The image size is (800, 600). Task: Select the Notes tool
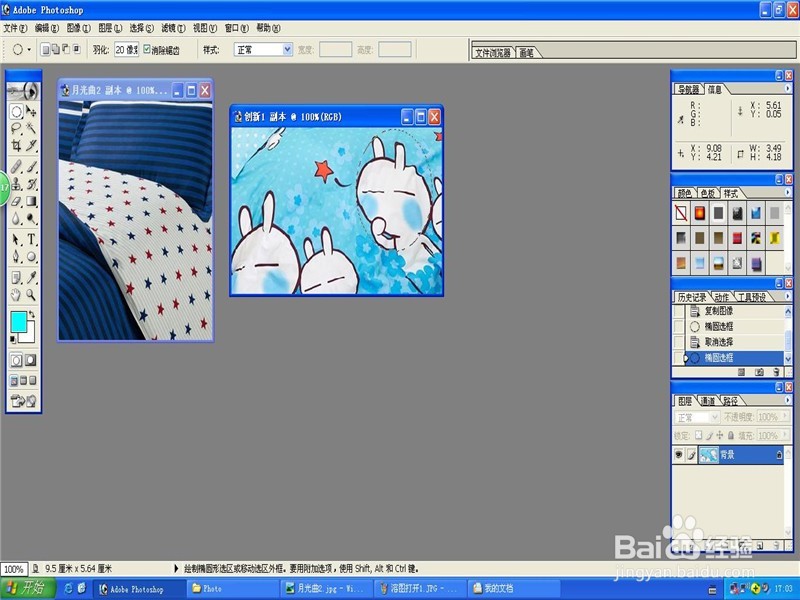pos(16,278)
